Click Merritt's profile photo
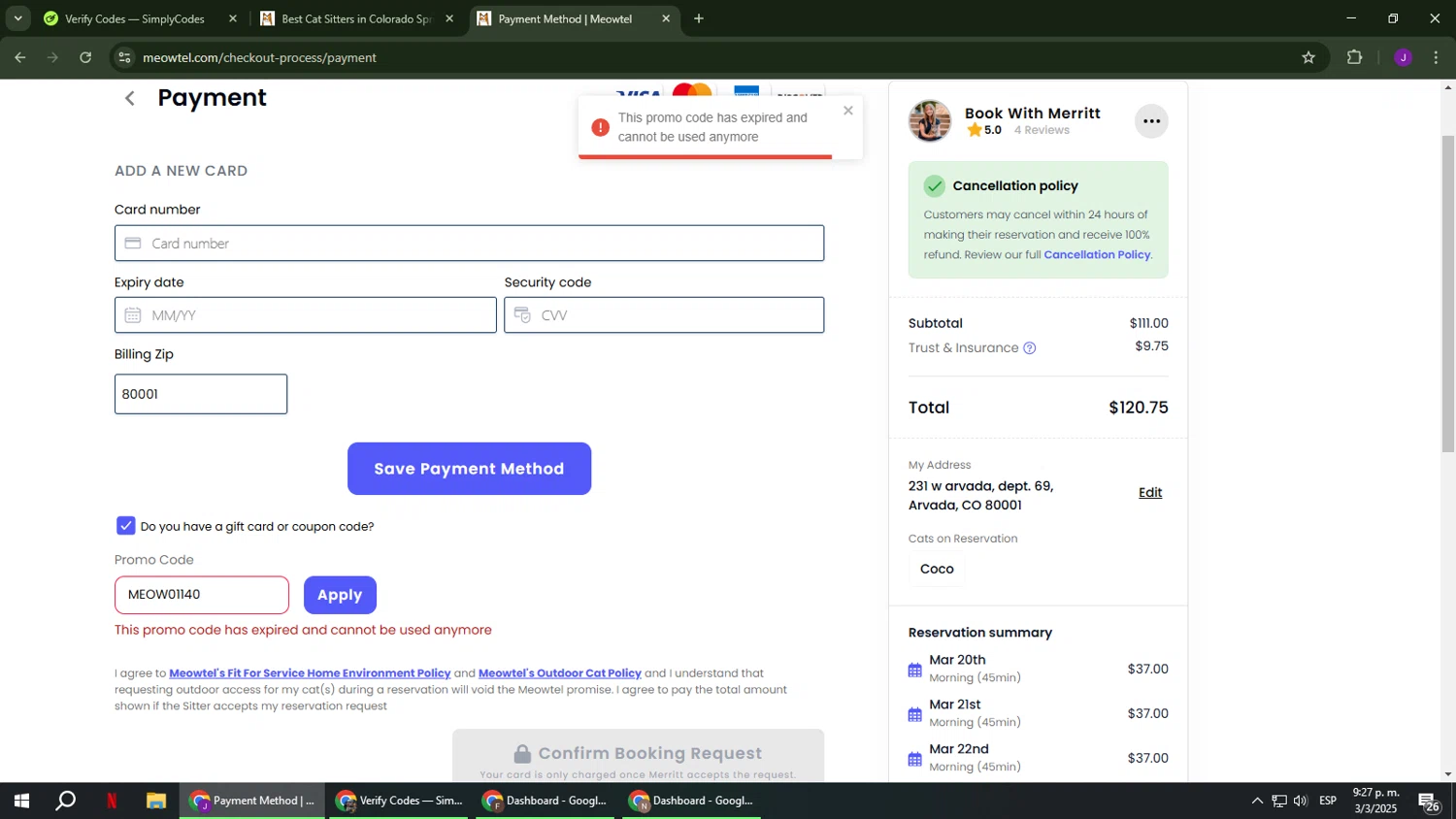 point(930,121)
